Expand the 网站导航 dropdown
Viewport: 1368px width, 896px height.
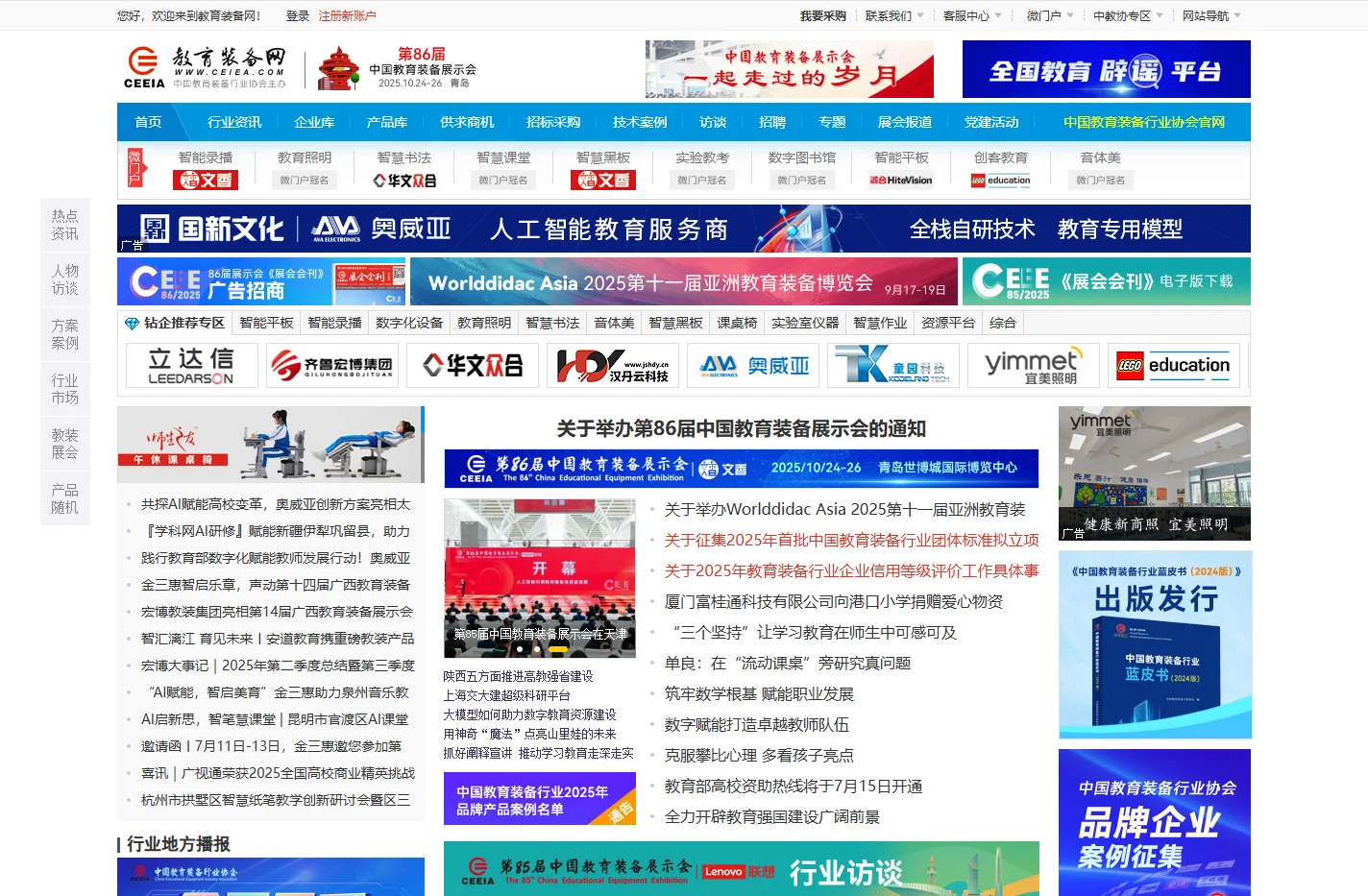tap(1211, 15)
